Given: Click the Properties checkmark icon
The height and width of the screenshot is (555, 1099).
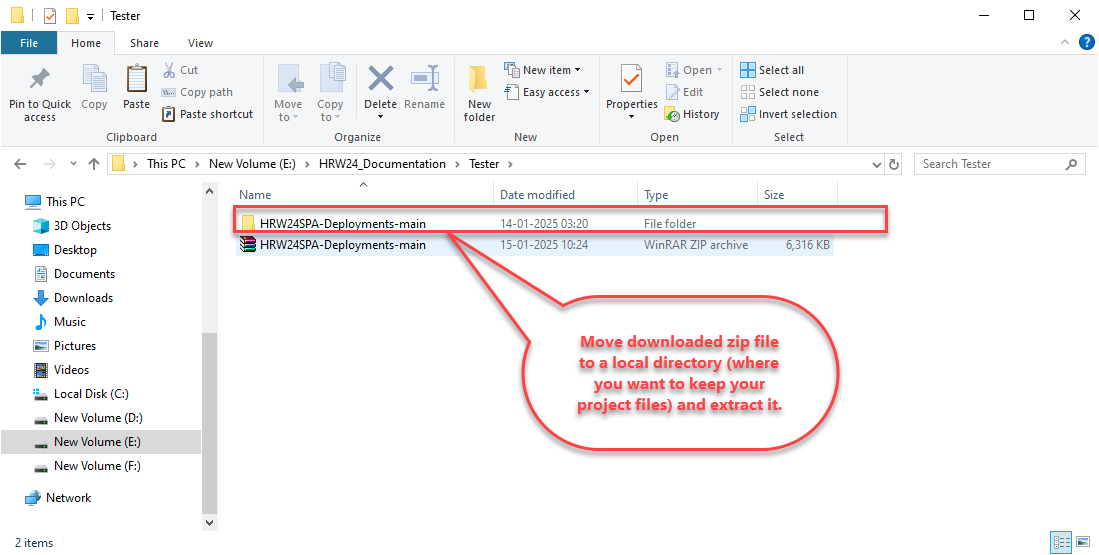Looking at the screenshot, I should pos(632,79).
